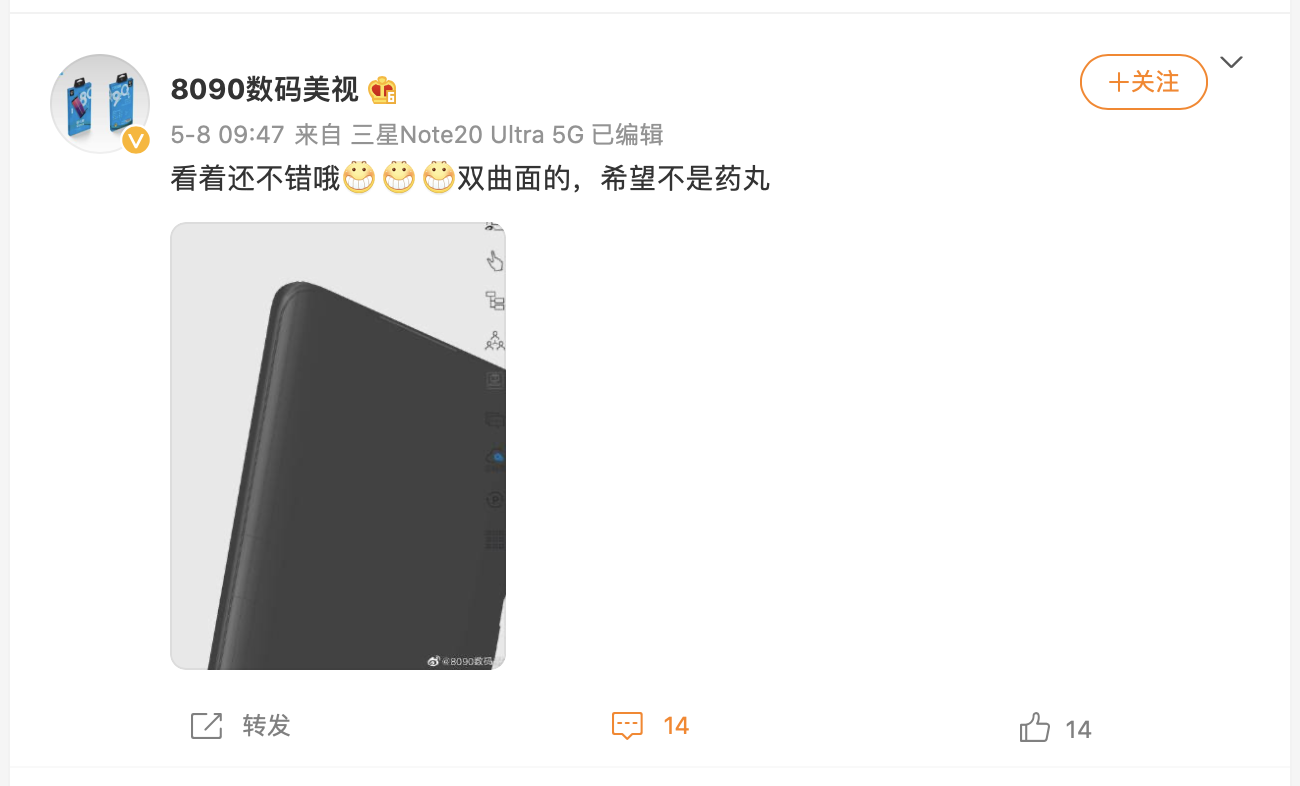Image resolution: width=1300 pixels, height=786 pixels.
Task: Open comments via the speech bubble icon
Action: point(627,726)
